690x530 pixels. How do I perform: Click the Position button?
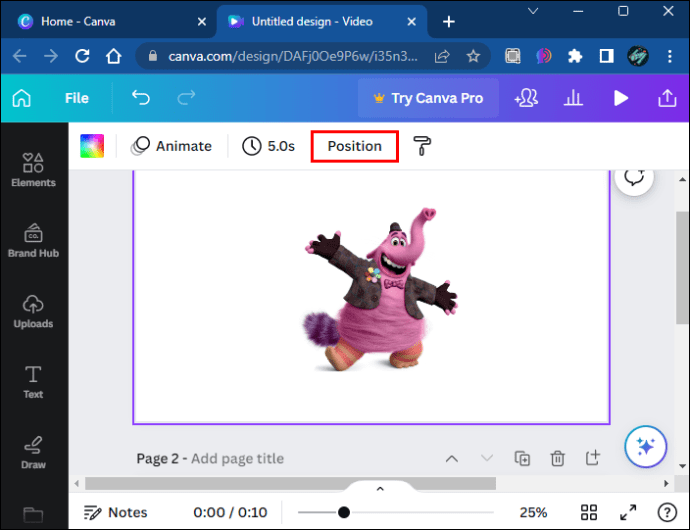[355, 146]
